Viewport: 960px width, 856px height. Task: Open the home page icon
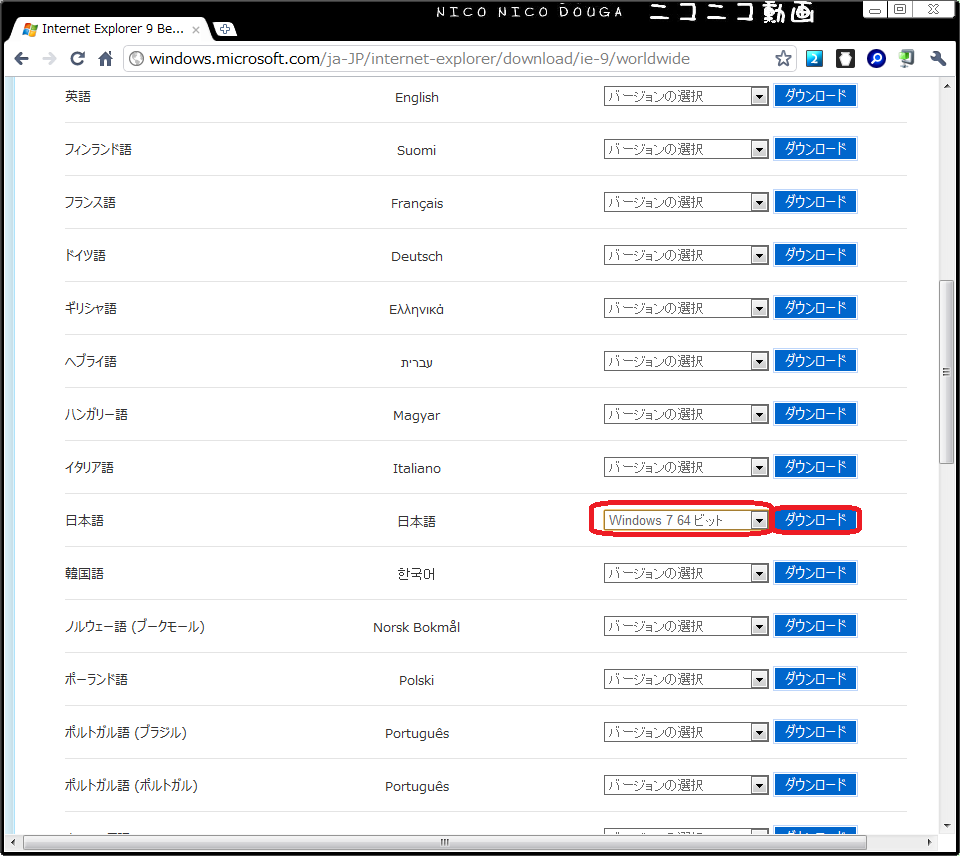(x=105, y=59)
